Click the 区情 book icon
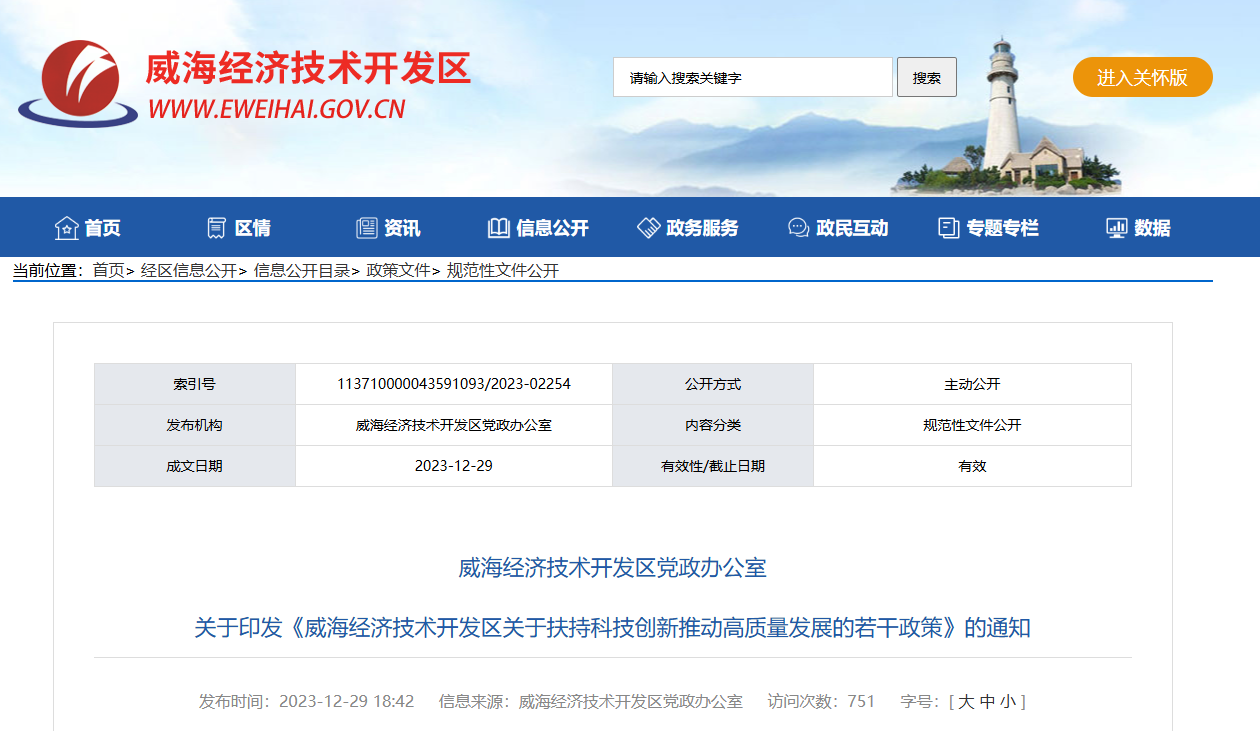Image resolution: width=1260 pixels, height=731 pixels. pos(215,227)
